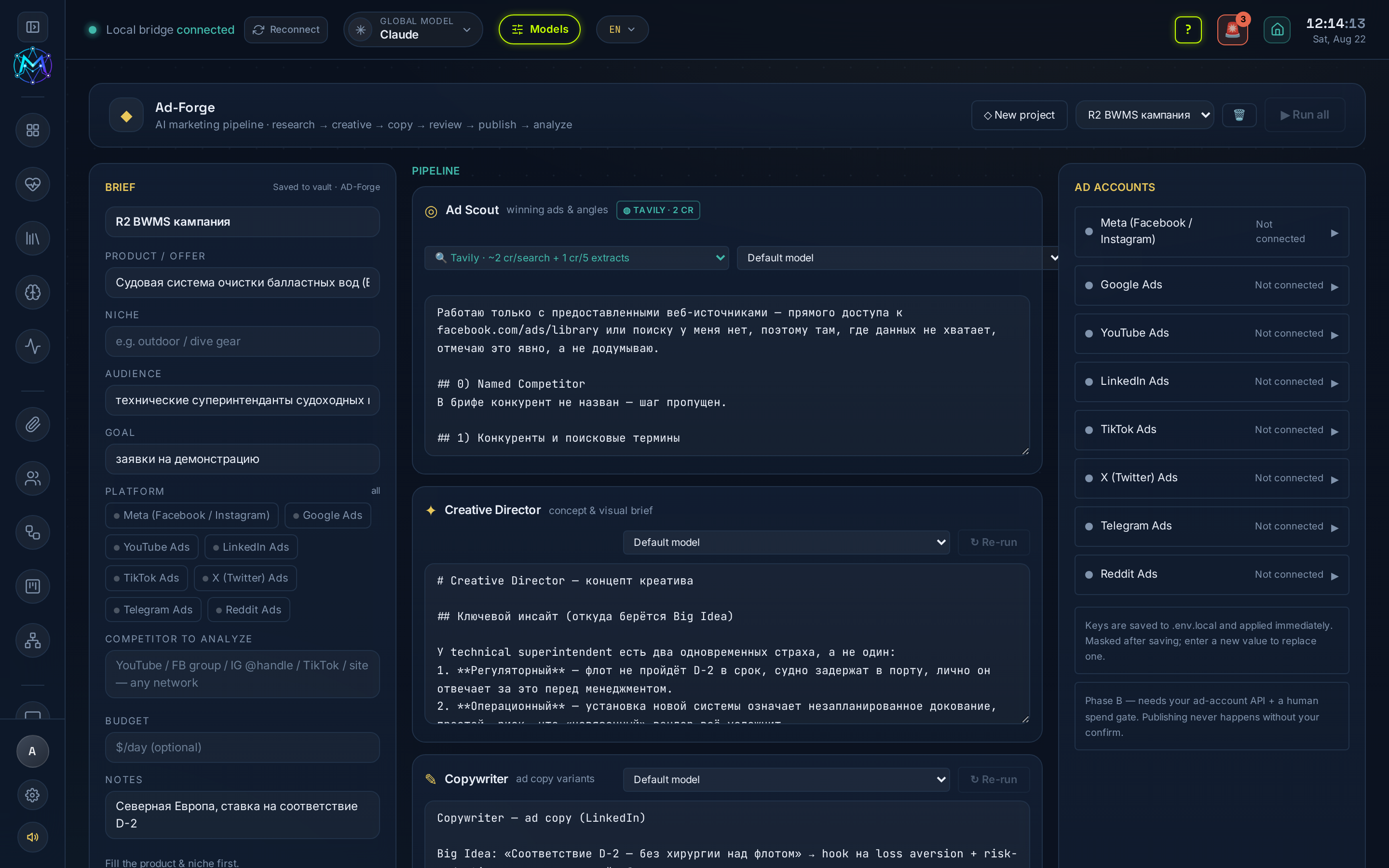Open the paperclip attachments icon
This screenshot has height=868, width=1389.
click(x=33, y=424)
